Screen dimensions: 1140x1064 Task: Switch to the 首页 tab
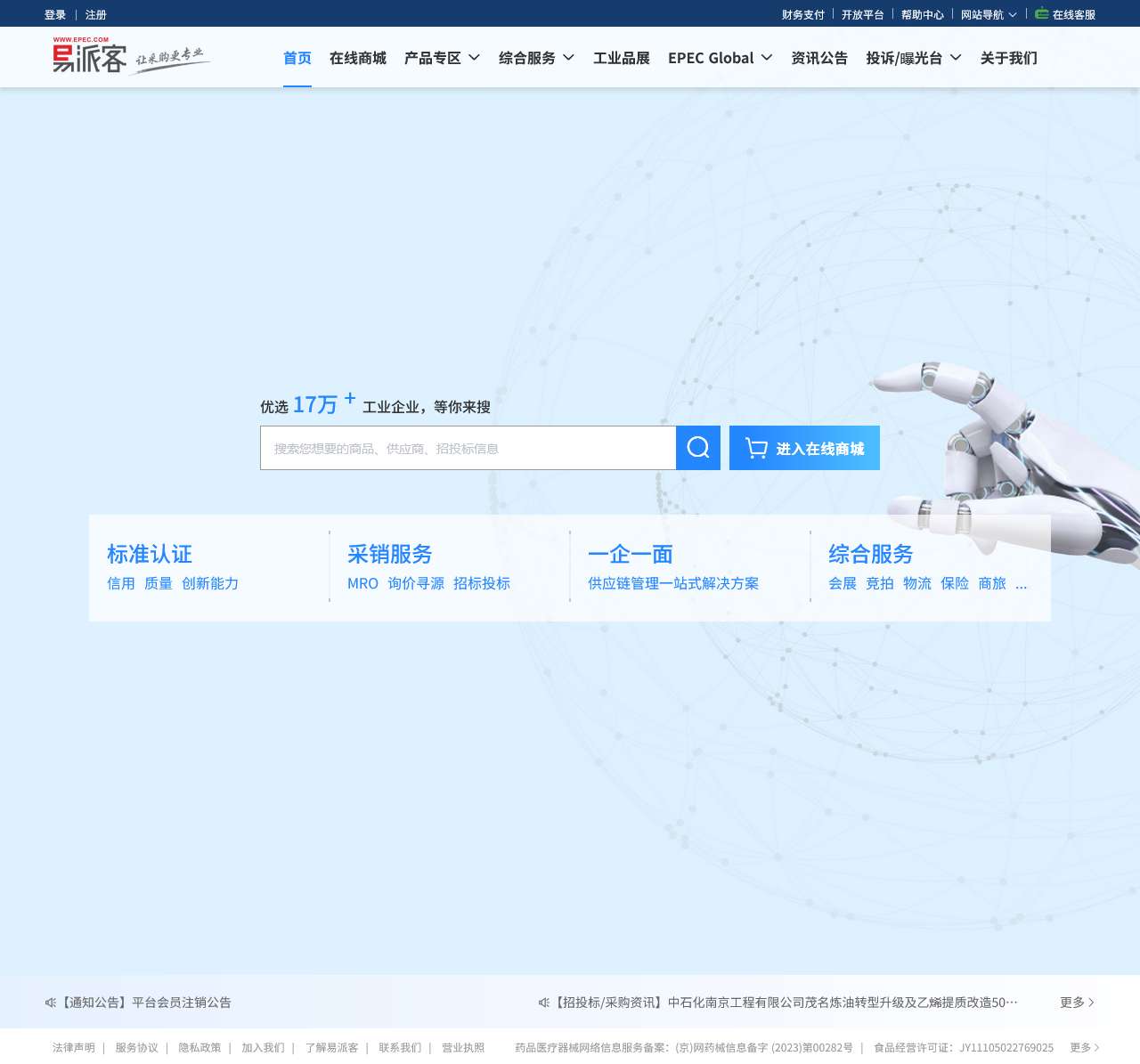pyautogui.click(x=297, y=58)
